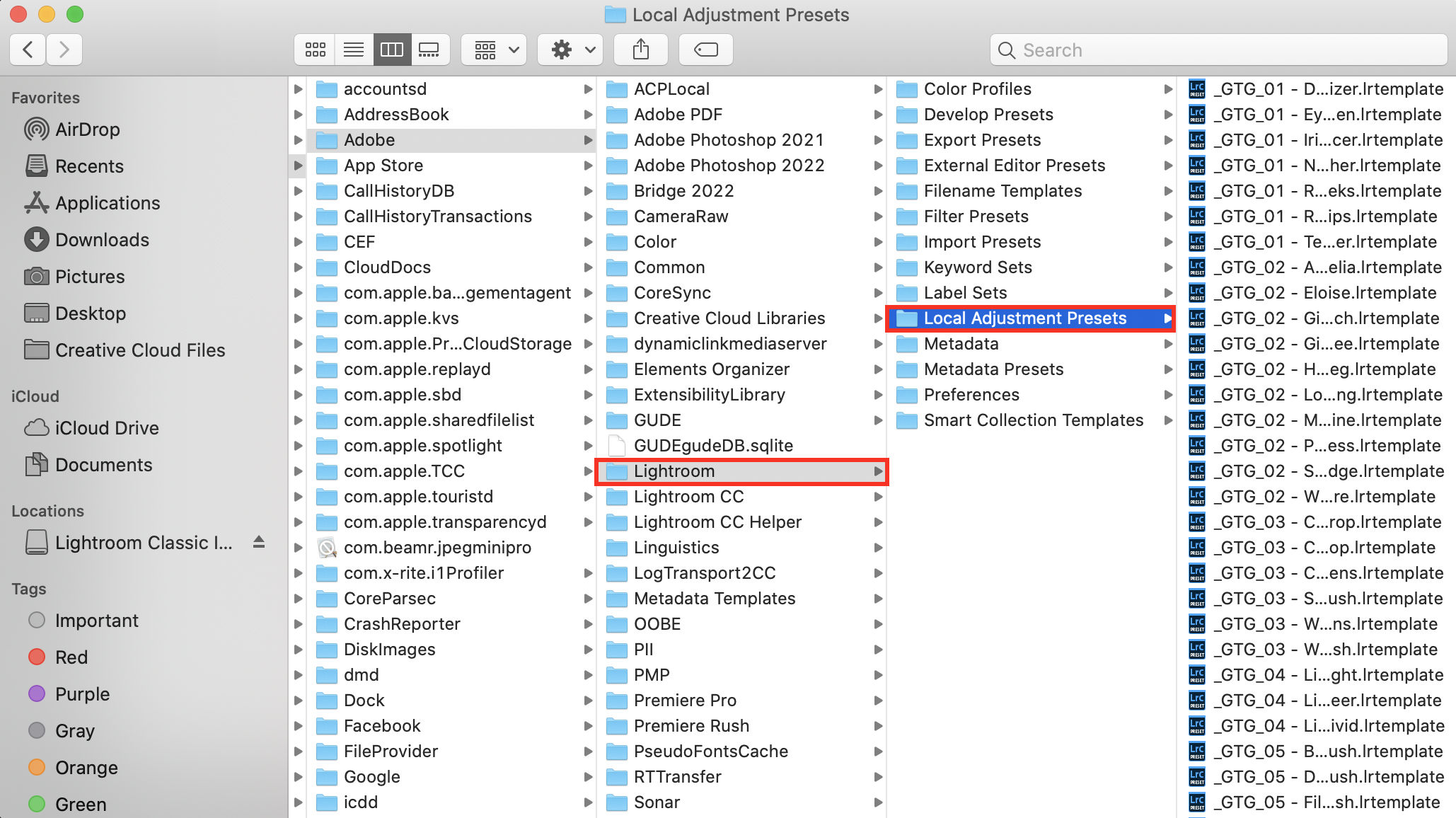The image size is (1456, 818).
Task: Select the _GTG_04 - Li...ivid.lrtemplate file
Action: (x=1317, y=726)
